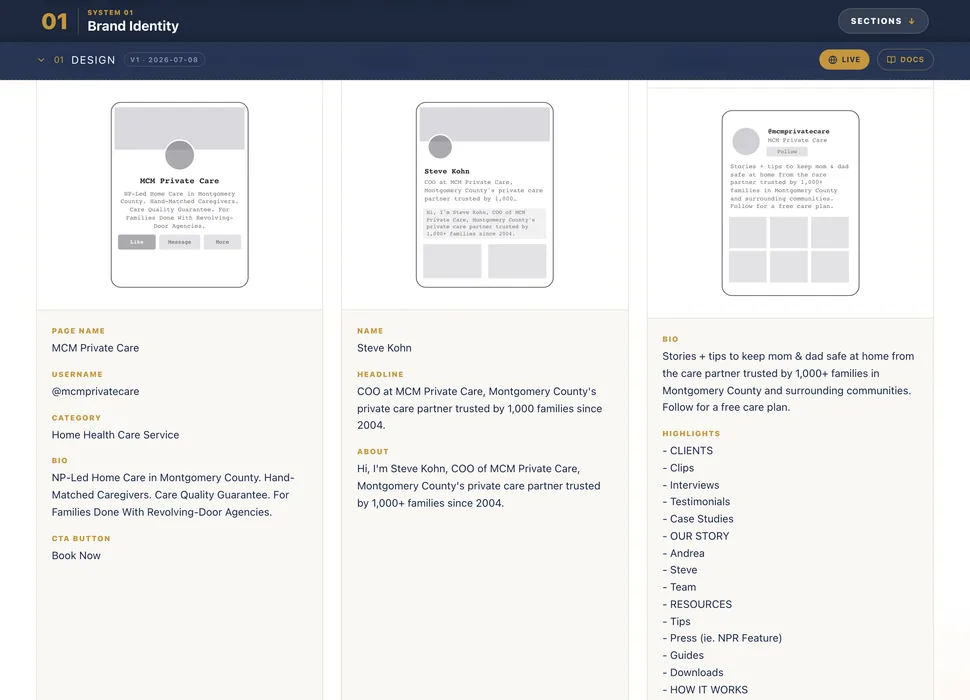Open the Docs button
Image resolution: width=970 pixels, height=700 pixels.
[905, 59]
